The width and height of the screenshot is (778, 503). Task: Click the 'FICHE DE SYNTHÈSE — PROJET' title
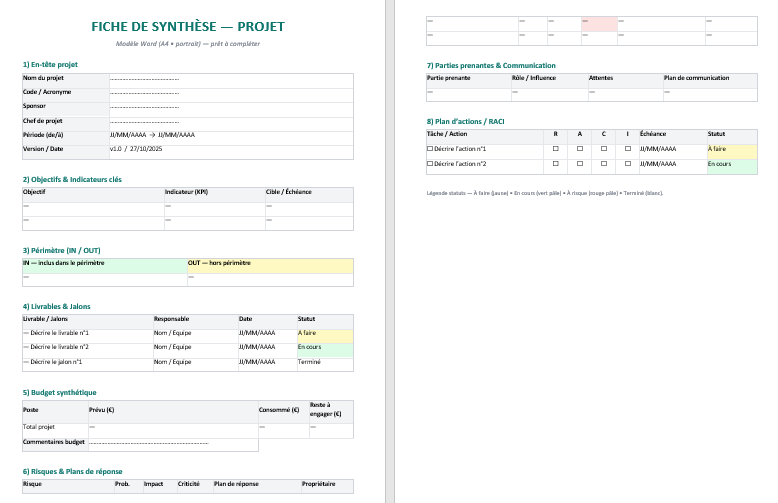pos(187,27)
